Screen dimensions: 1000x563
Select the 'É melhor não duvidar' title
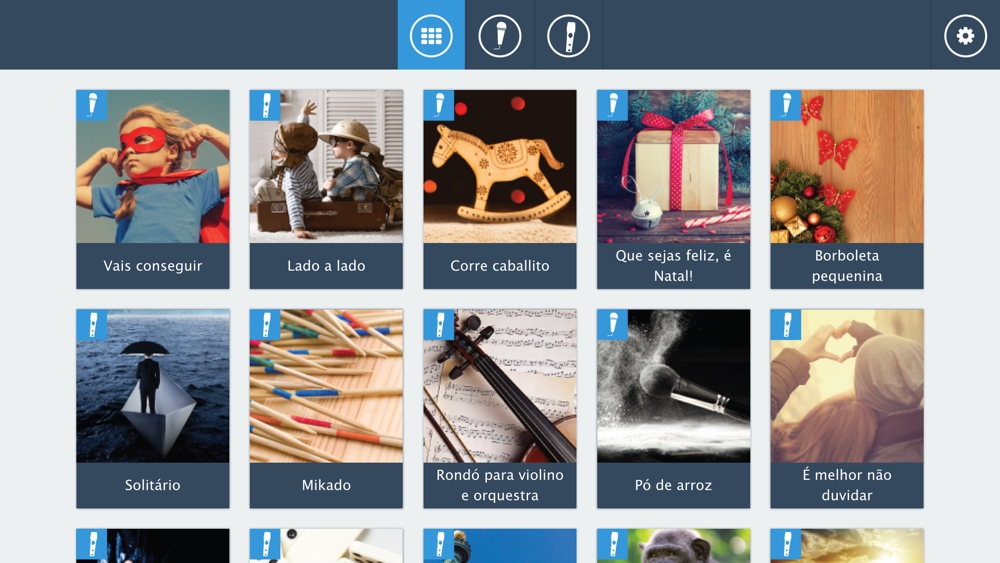click(847, 485)
